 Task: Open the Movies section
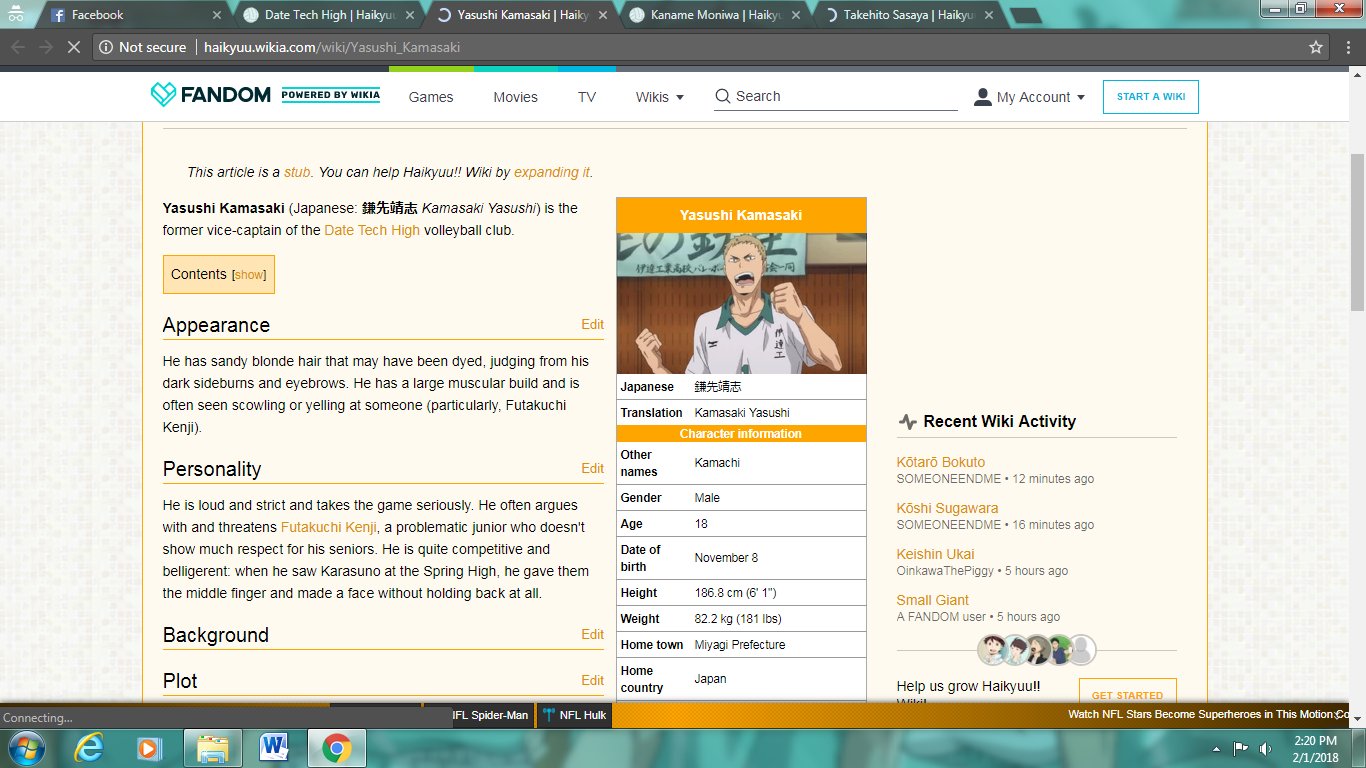(x=515, y=97)
